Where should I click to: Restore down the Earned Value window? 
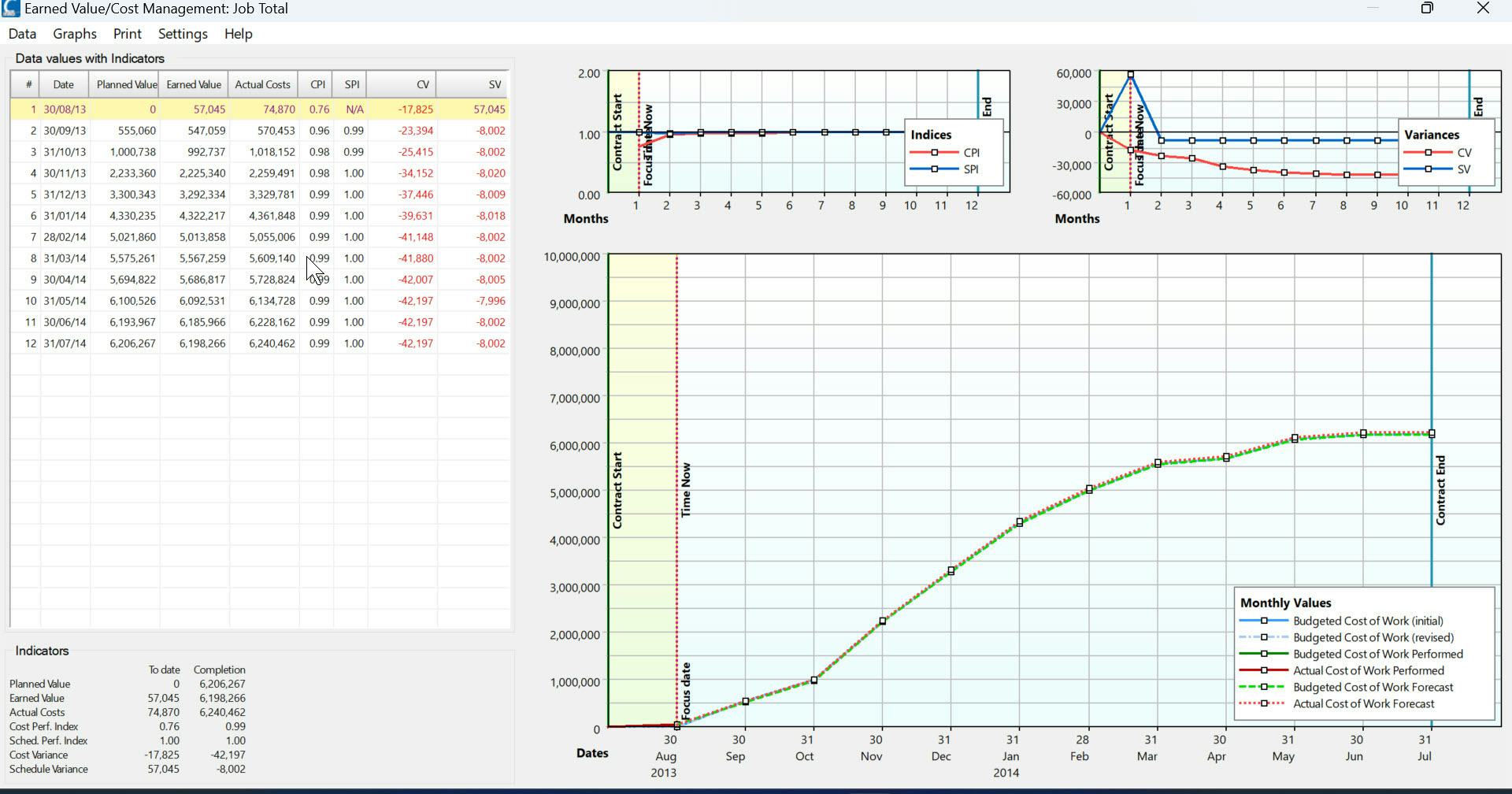(x=1427, y=9)
